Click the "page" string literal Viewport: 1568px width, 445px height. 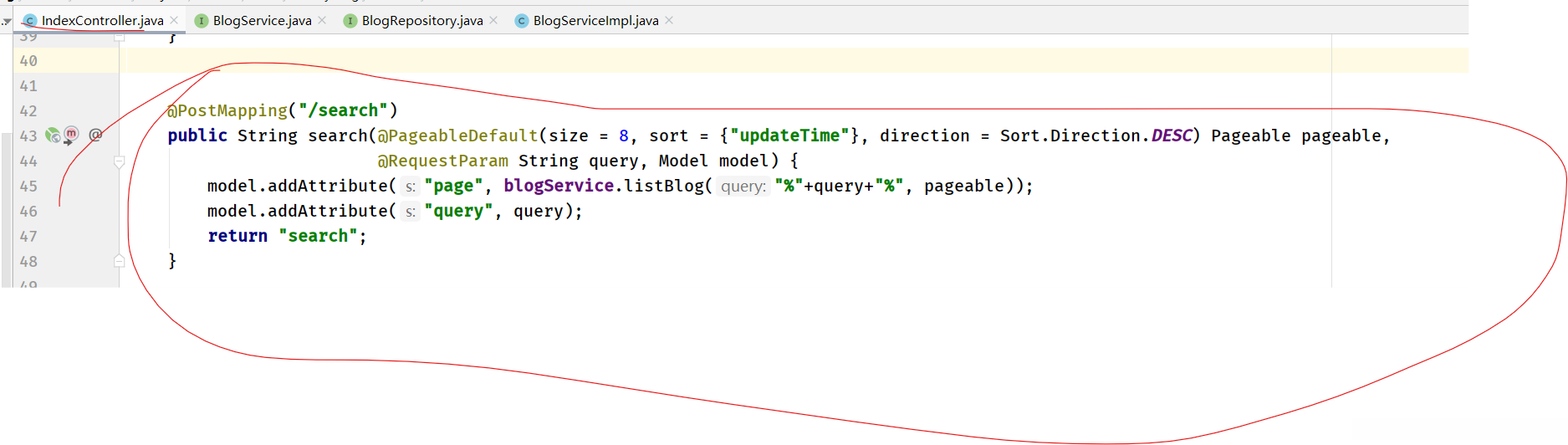[453, 186]
